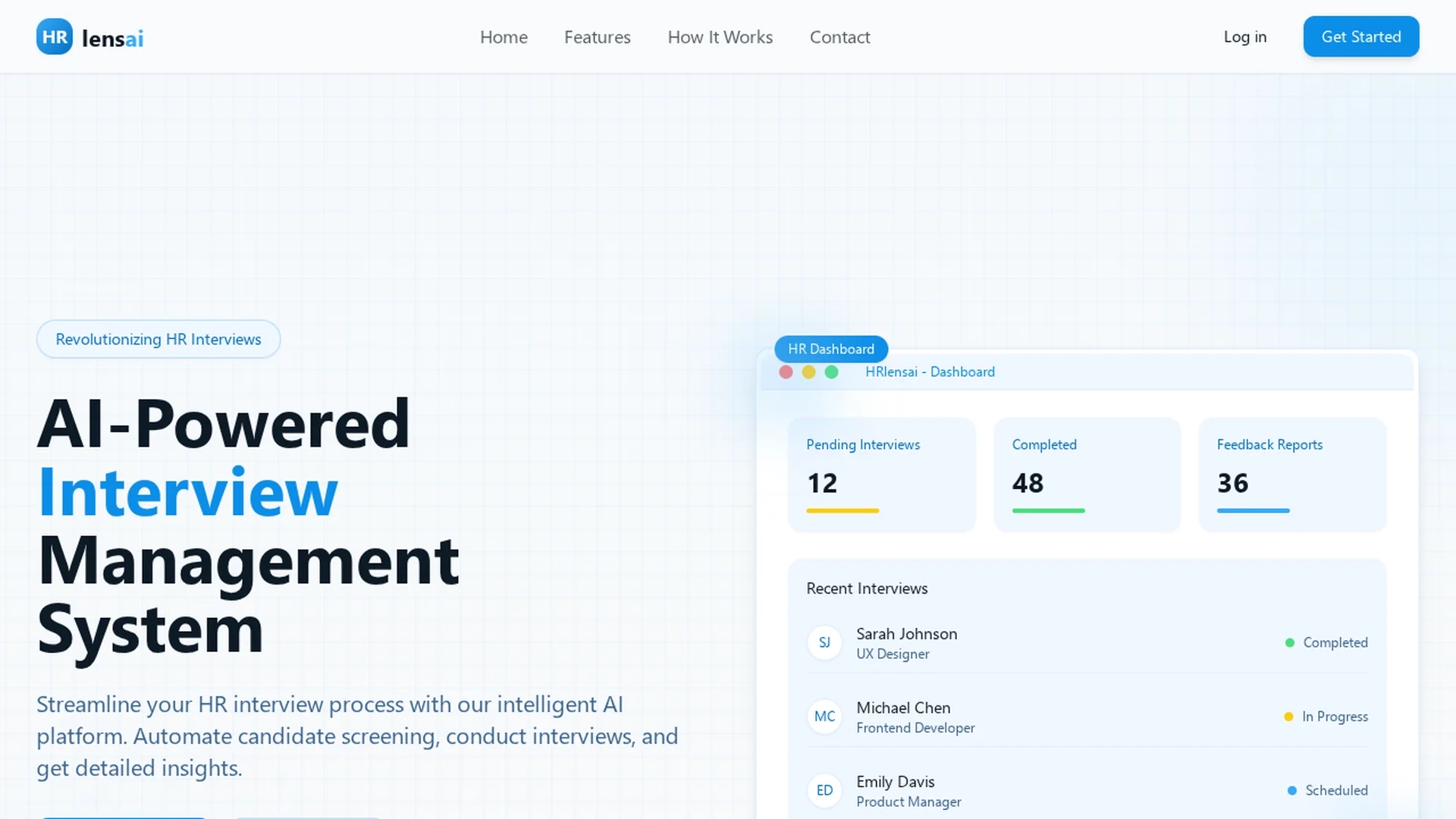This screenshot has width=1456, height=819.
Task: Go to the Home nav item
Action: point(504,36)
